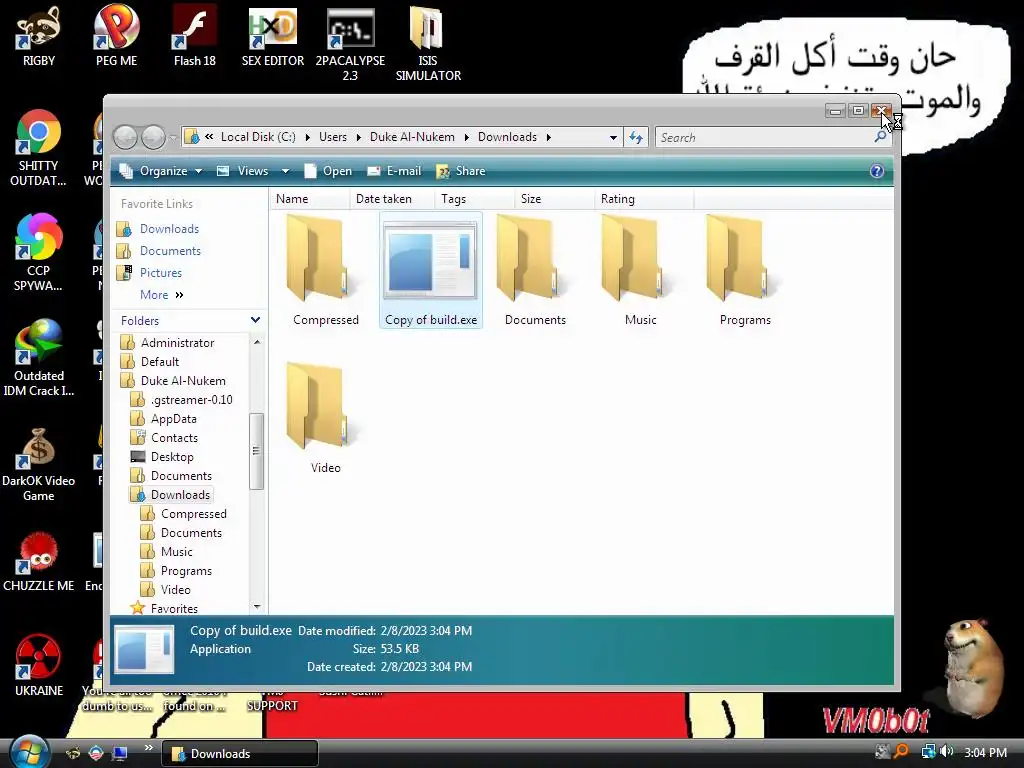
Task: Click the Downloads taskbar button
Action: click(x=239, y=753)
